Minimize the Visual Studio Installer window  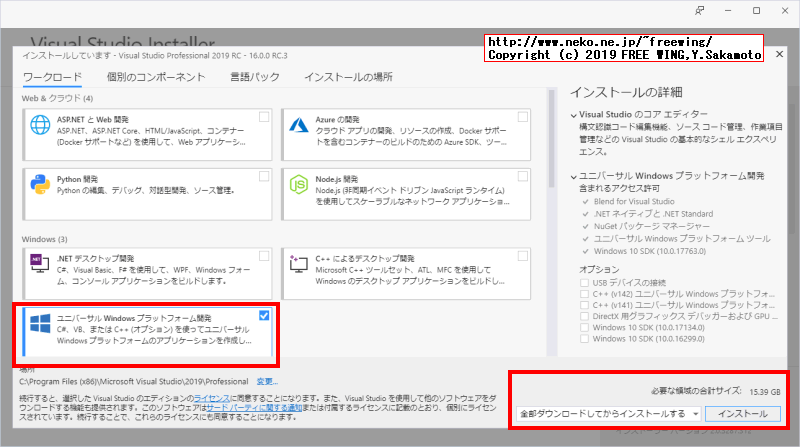coord(728,11)
